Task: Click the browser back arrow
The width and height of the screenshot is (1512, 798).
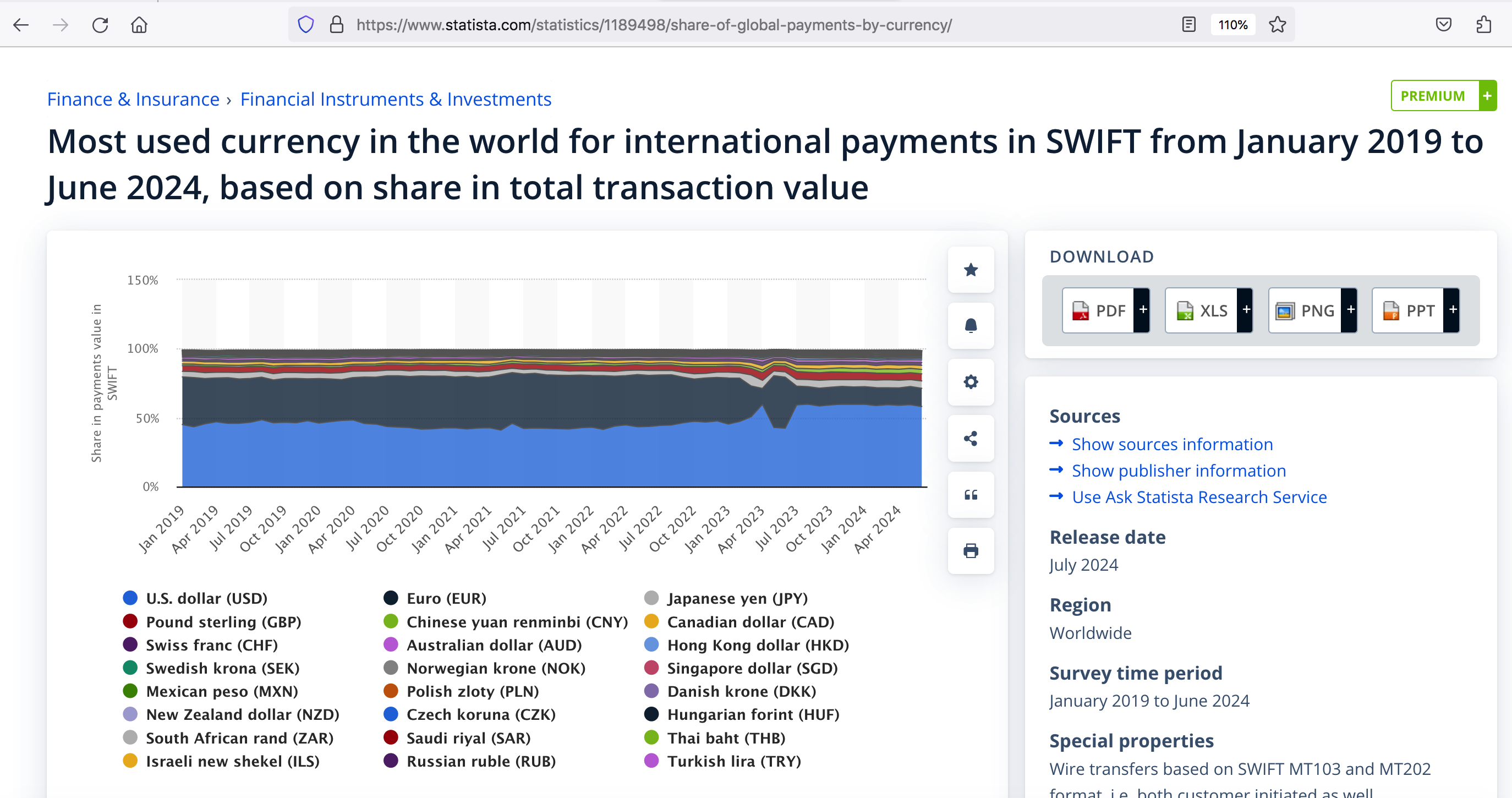Action: tap(21, 25)
